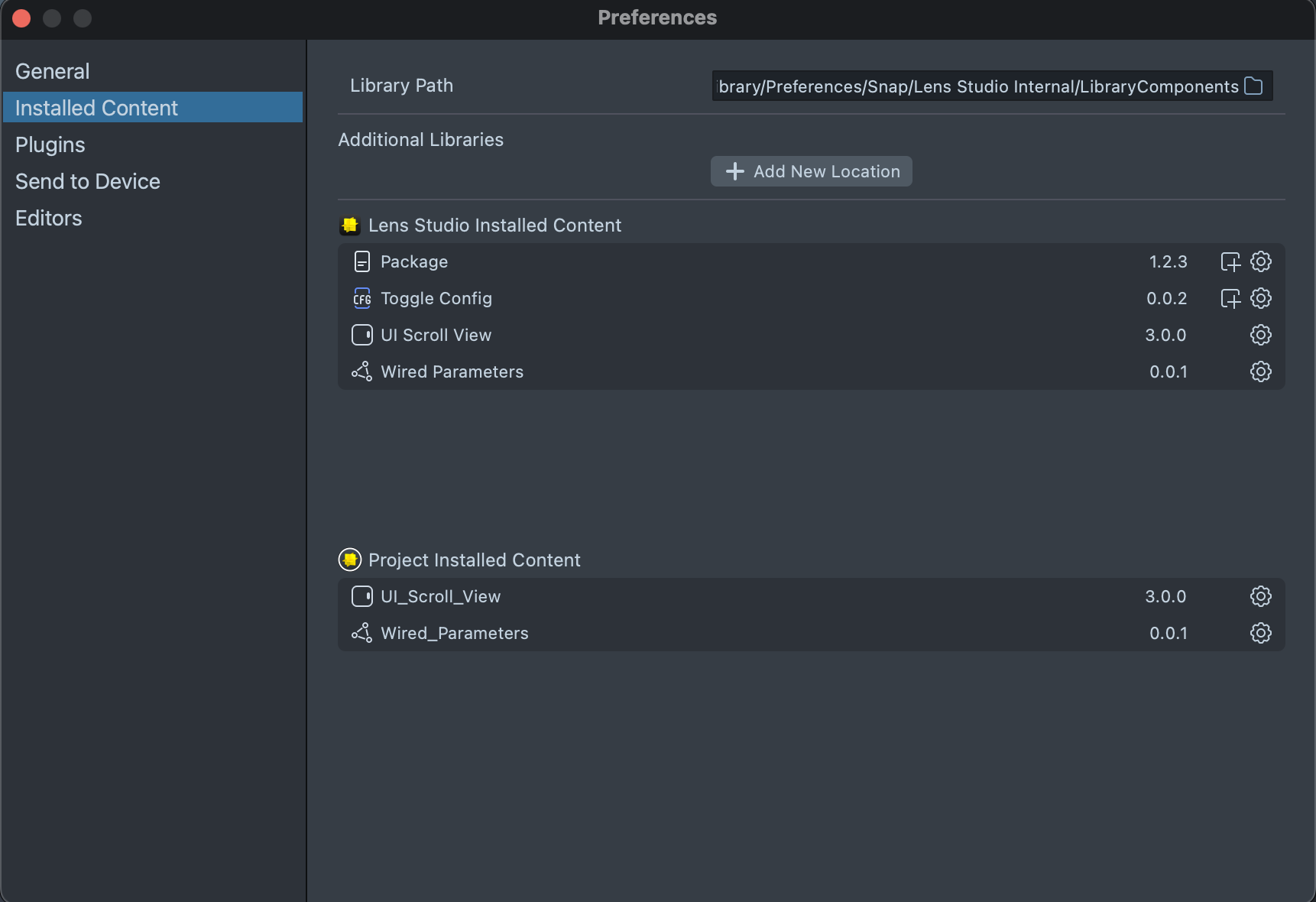
Task: Click the gear icon for Package
Action: click(x=1260, y=261)
